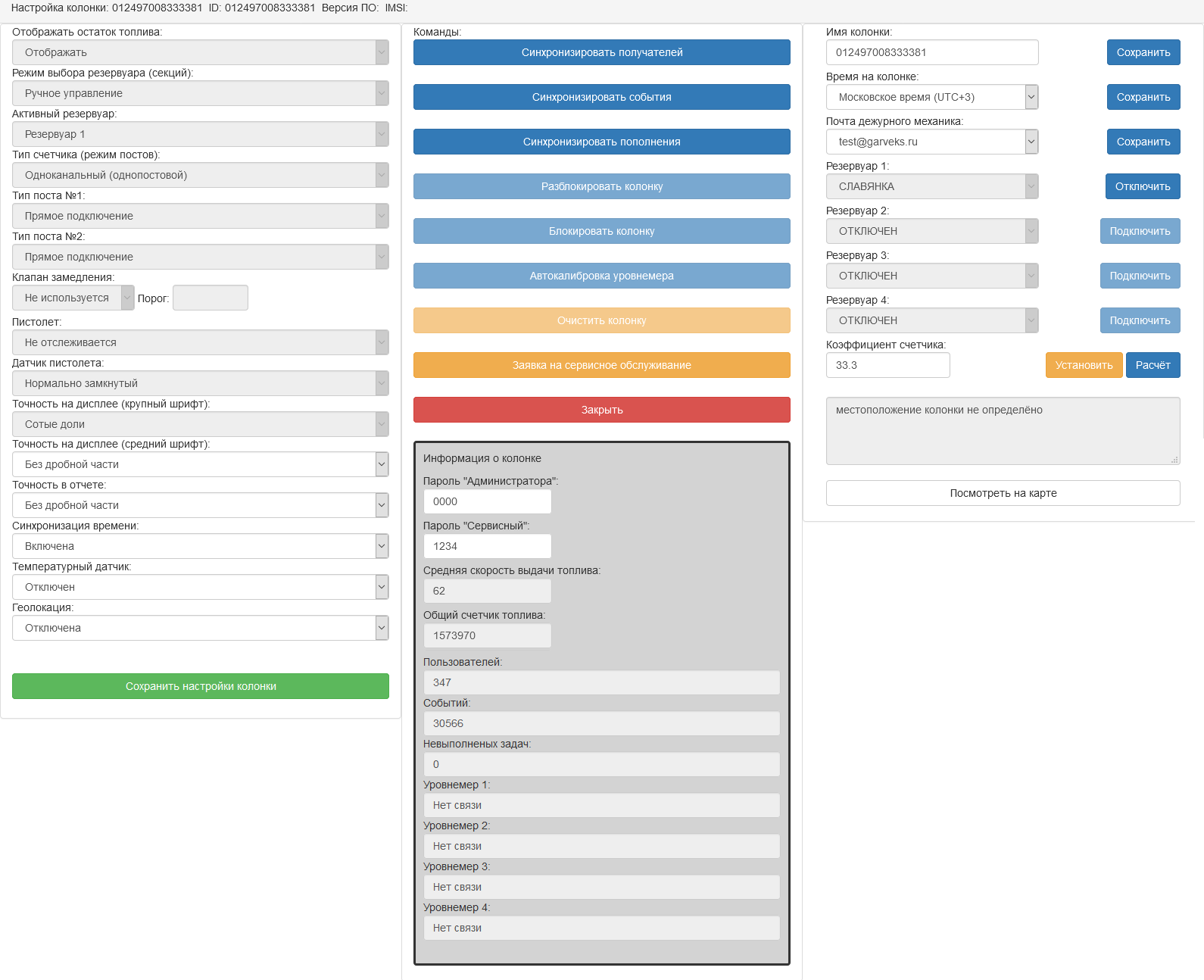
Task: Open Точность на дисплее (средний шрифт) dropdown
Action: coord(201,464)
